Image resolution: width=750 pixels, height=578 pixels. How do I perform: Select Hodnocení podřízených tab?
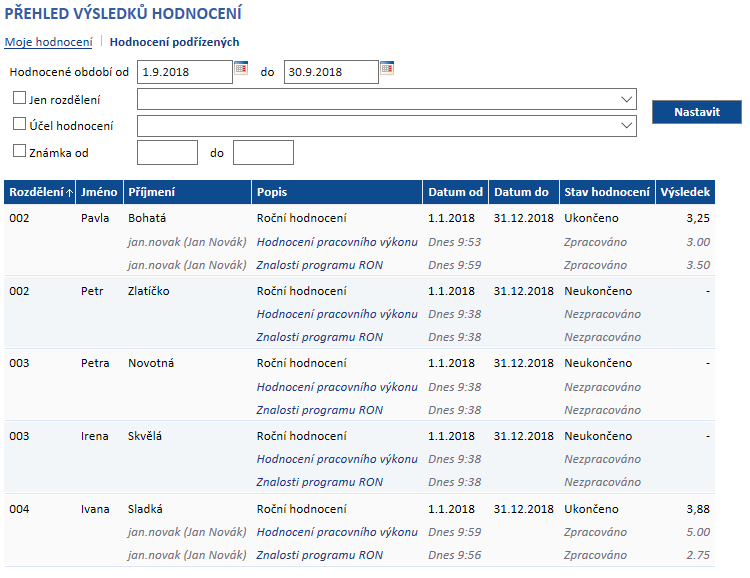174,42
